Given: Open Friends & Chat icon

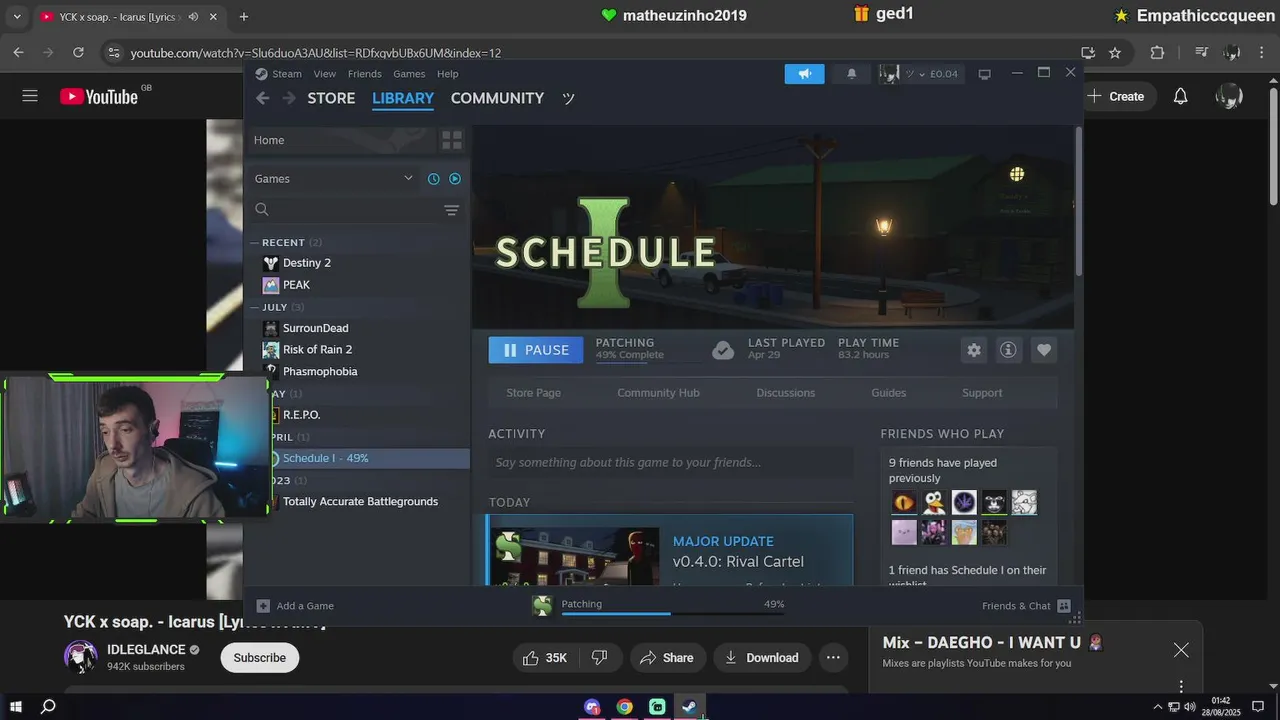Looking at the screenshot, I should coord(1064,606).
